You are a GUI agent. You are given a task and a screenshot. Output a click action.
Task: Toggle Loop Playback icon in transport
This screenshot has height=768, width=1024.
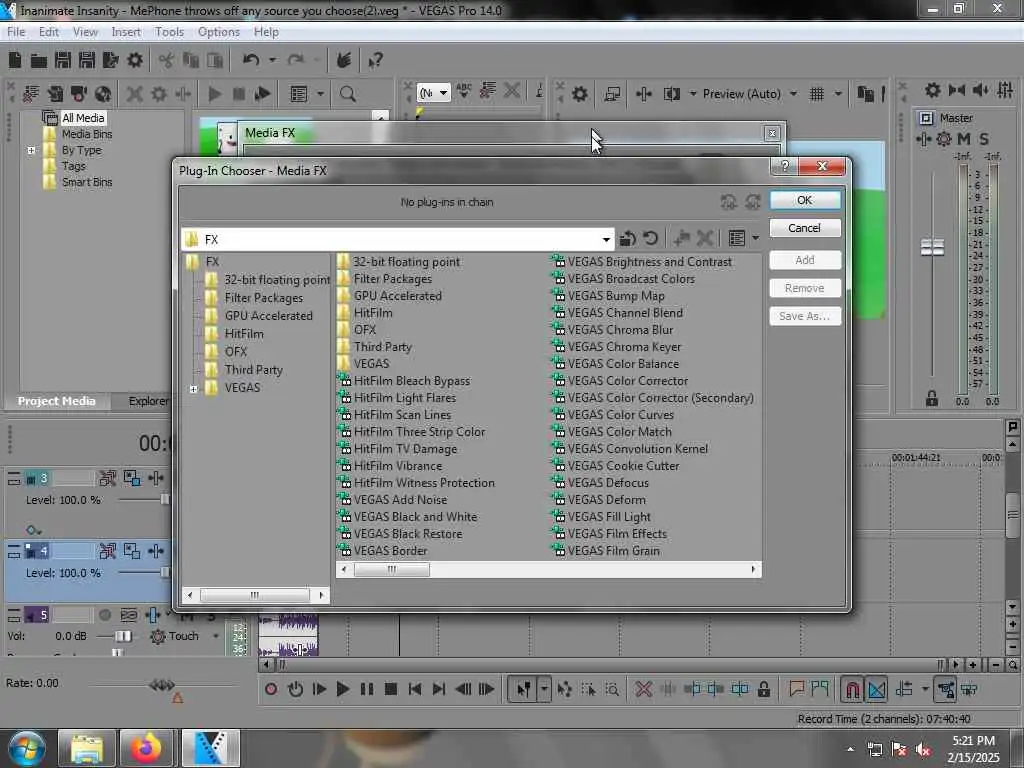(x=295, y=689)
